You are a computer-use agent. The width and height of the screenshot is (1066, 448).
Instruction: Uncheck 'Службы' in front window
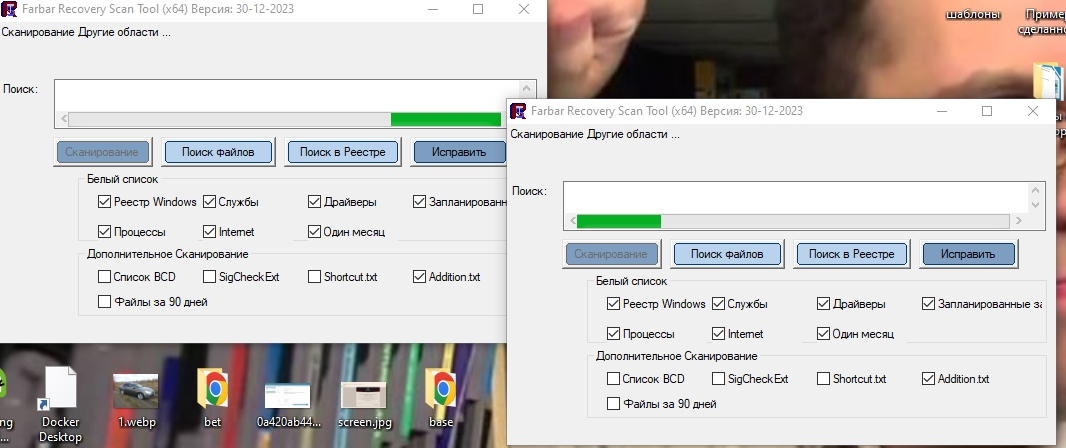718,304
